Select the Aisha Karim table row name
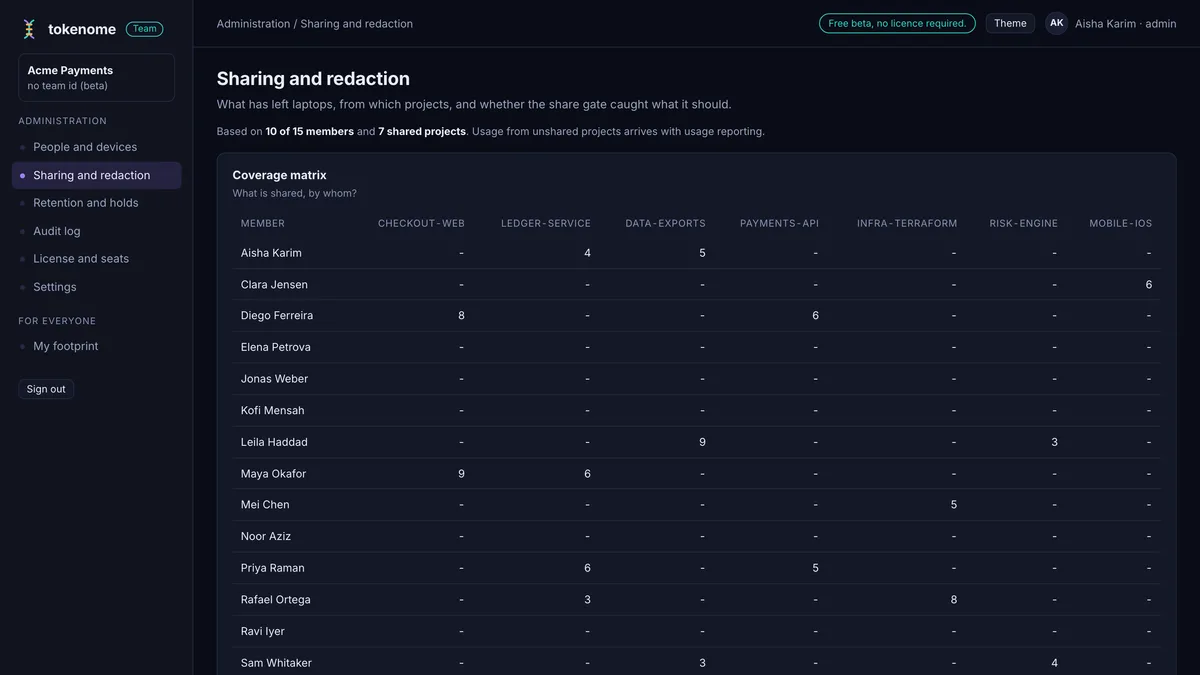 tap(271, 253)
